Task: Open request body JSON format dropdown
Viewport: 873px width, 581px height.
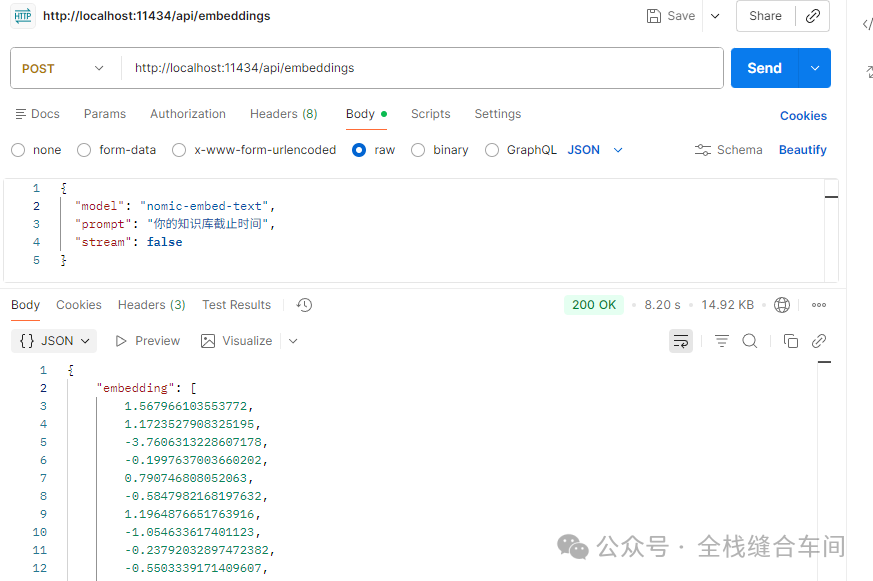Action: coord(595,150)
